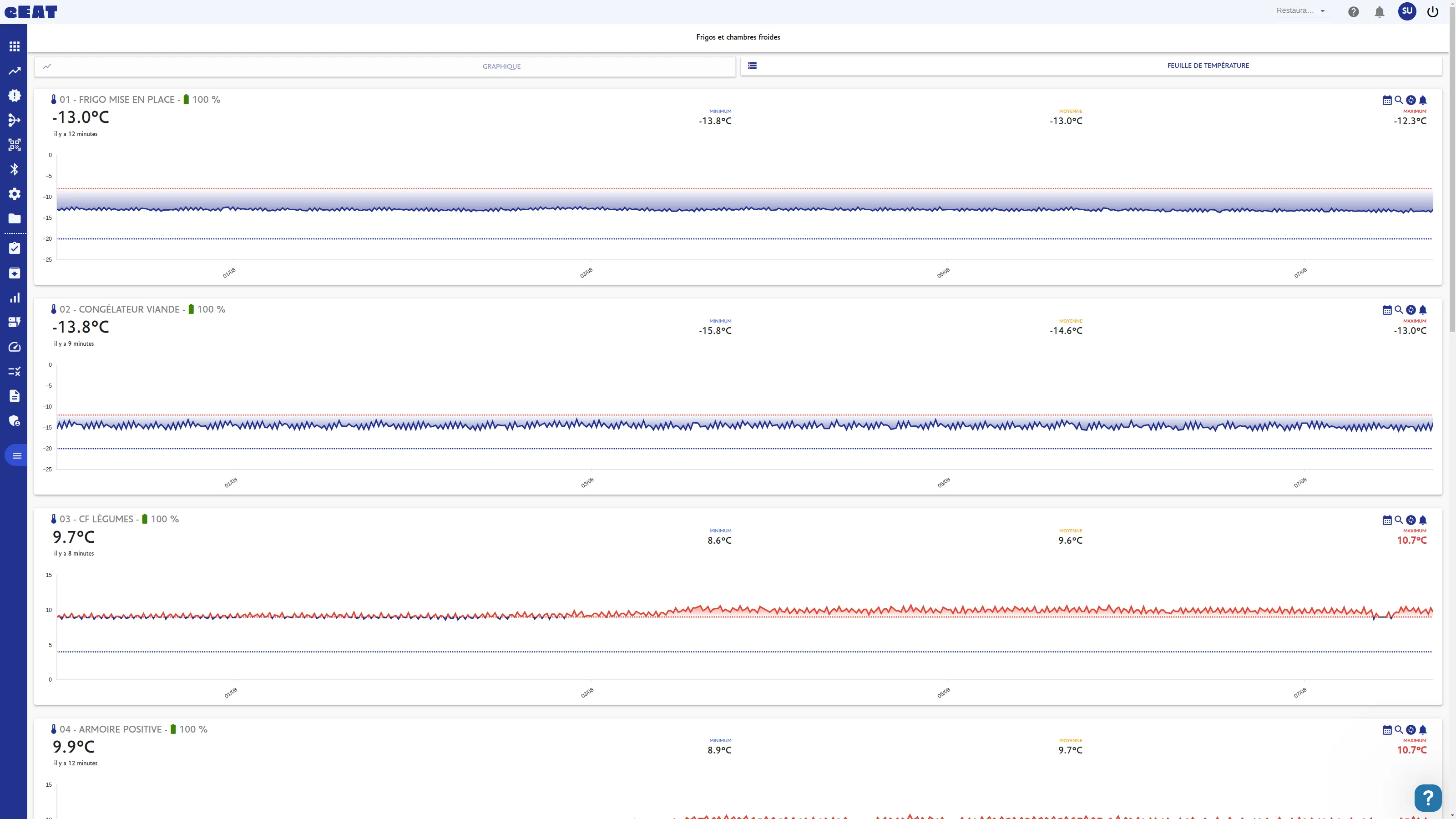Open the folder icon in sidebar

point(15,218)
